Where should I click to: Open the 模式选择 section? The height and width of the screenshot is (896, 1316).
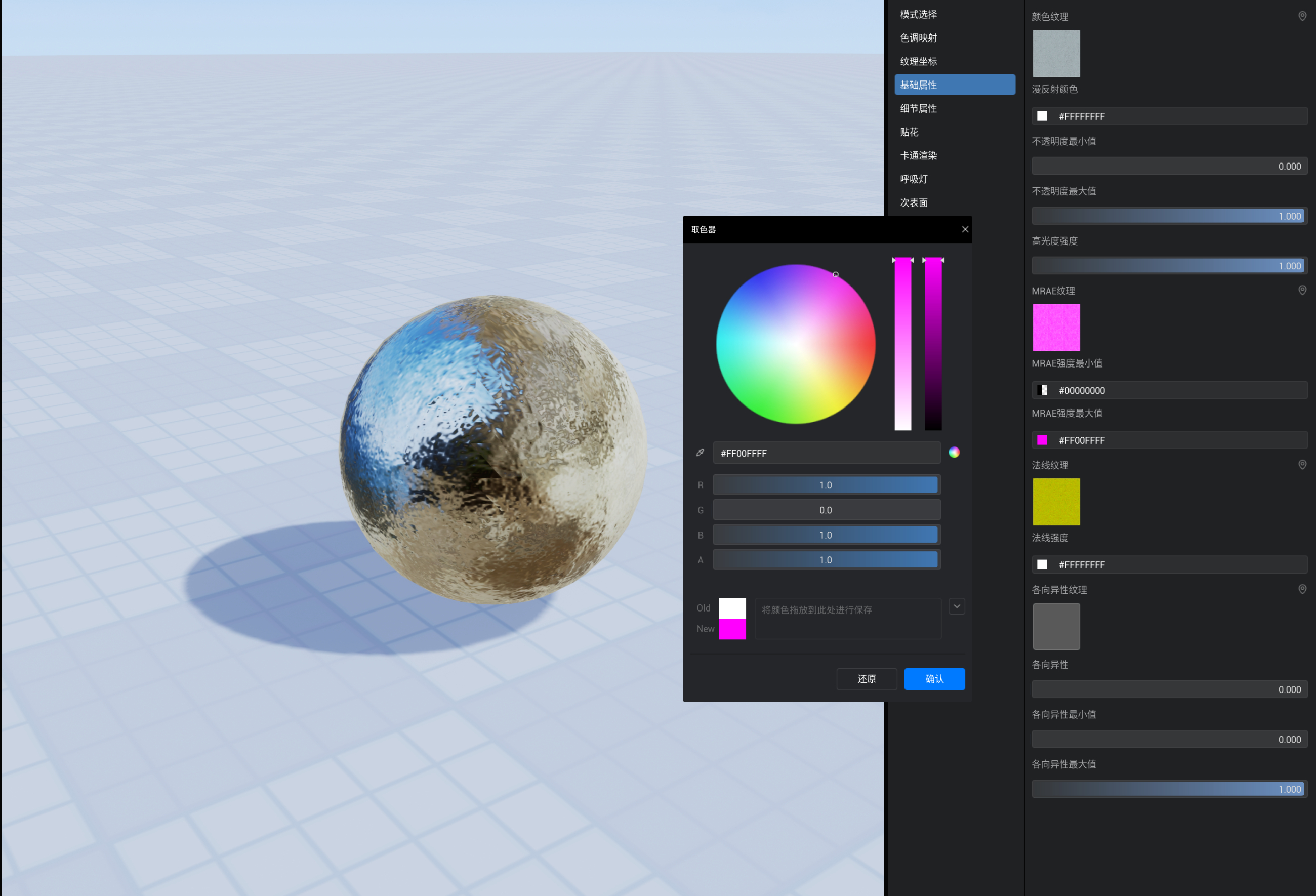[x=955, y=14]
